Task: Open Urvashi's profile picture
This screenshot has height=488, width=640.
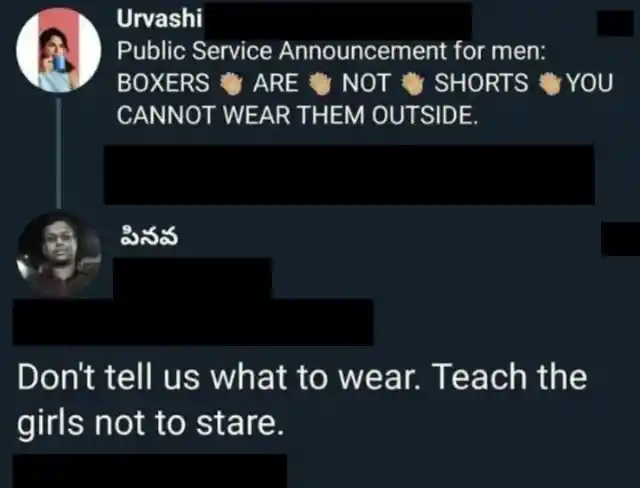Action: (x=59, y=50)
